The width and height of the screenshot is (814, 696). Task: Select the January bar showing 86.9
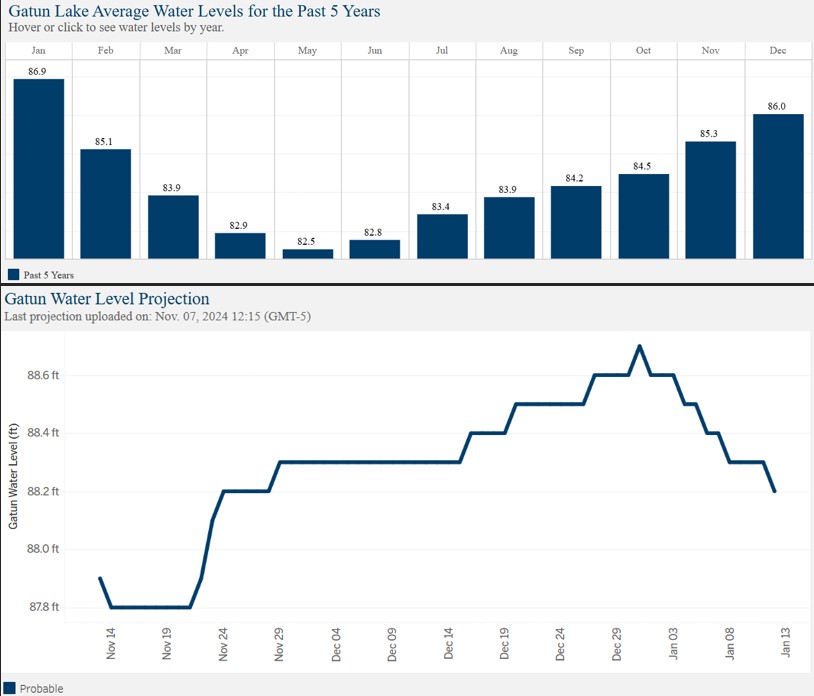coord(37,170)
